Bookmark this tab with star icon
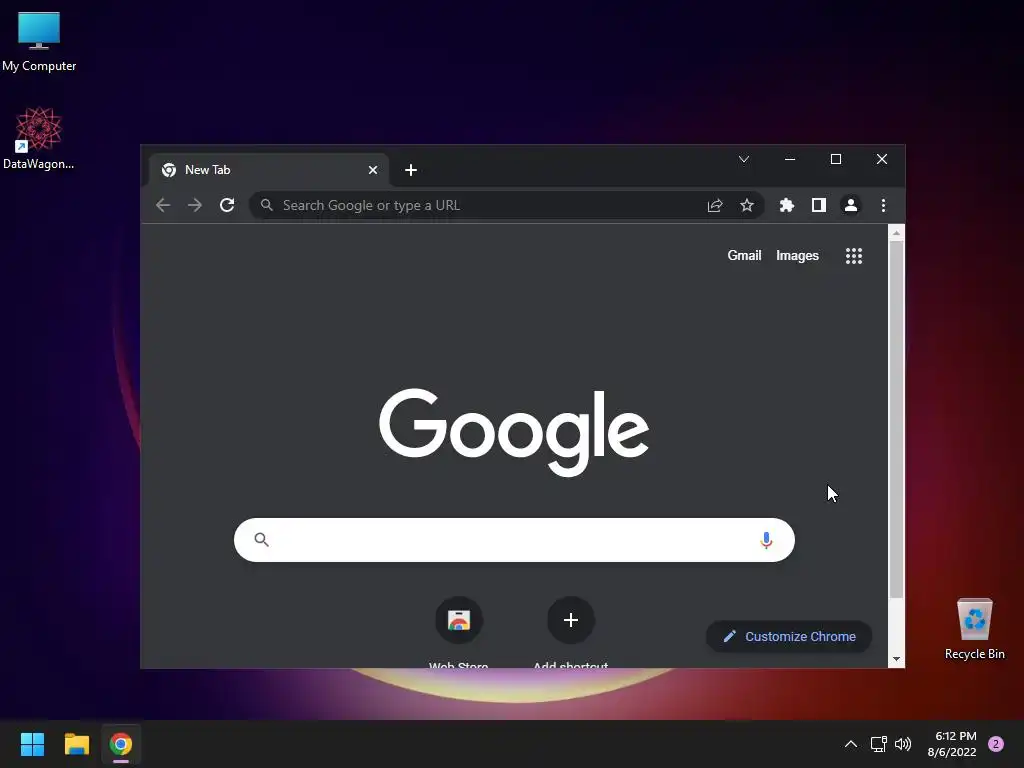Viewport: 1024px width, 768px height. (x=747, y=205)
